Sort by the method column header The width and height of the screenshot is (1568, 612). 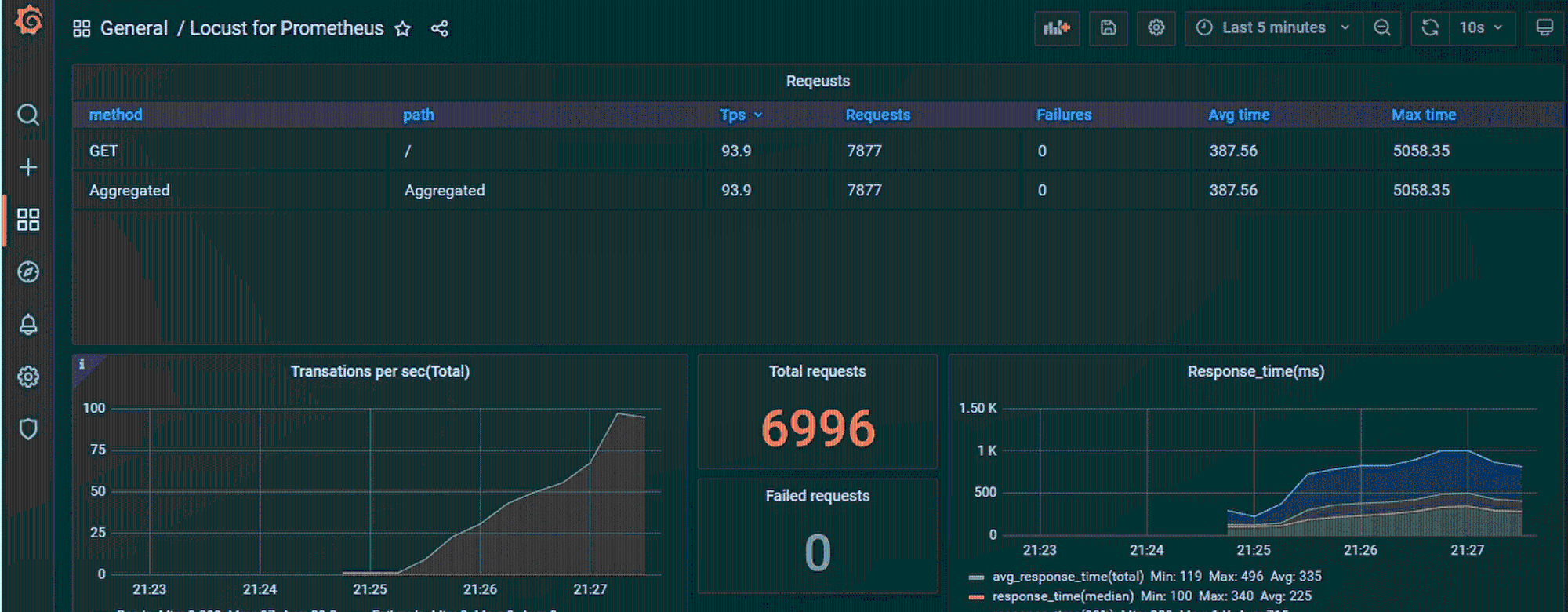[116, 115]
